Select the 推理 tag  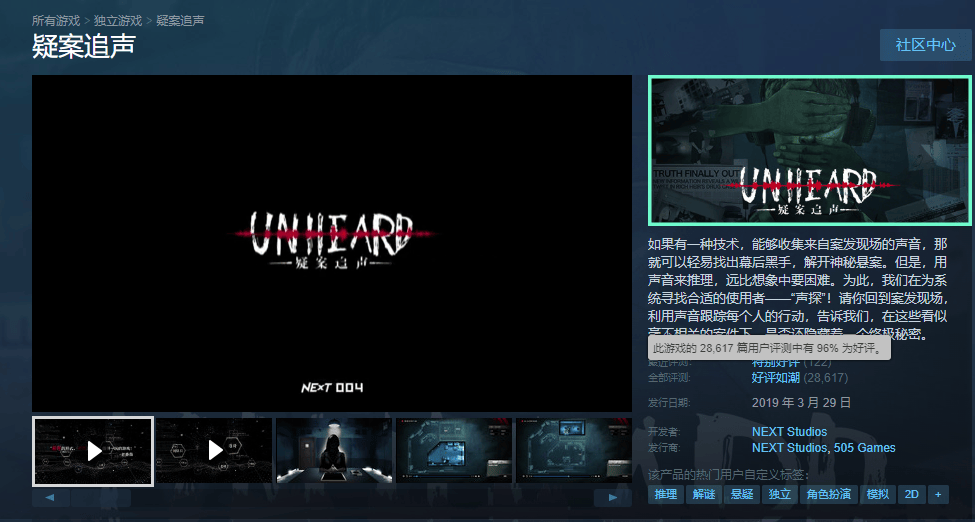tap(665, 494)
